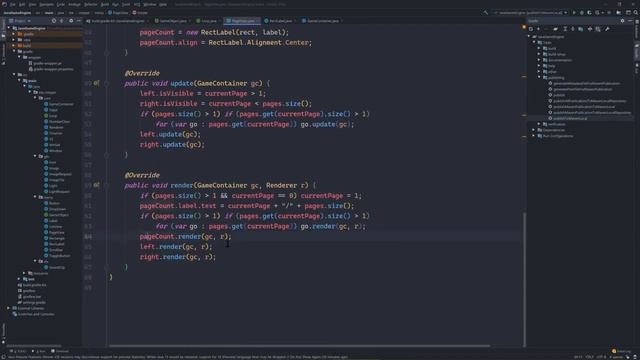Click the Build project hammer icon
Viewport: 640px width, 360px height.
tap(486, 13)
